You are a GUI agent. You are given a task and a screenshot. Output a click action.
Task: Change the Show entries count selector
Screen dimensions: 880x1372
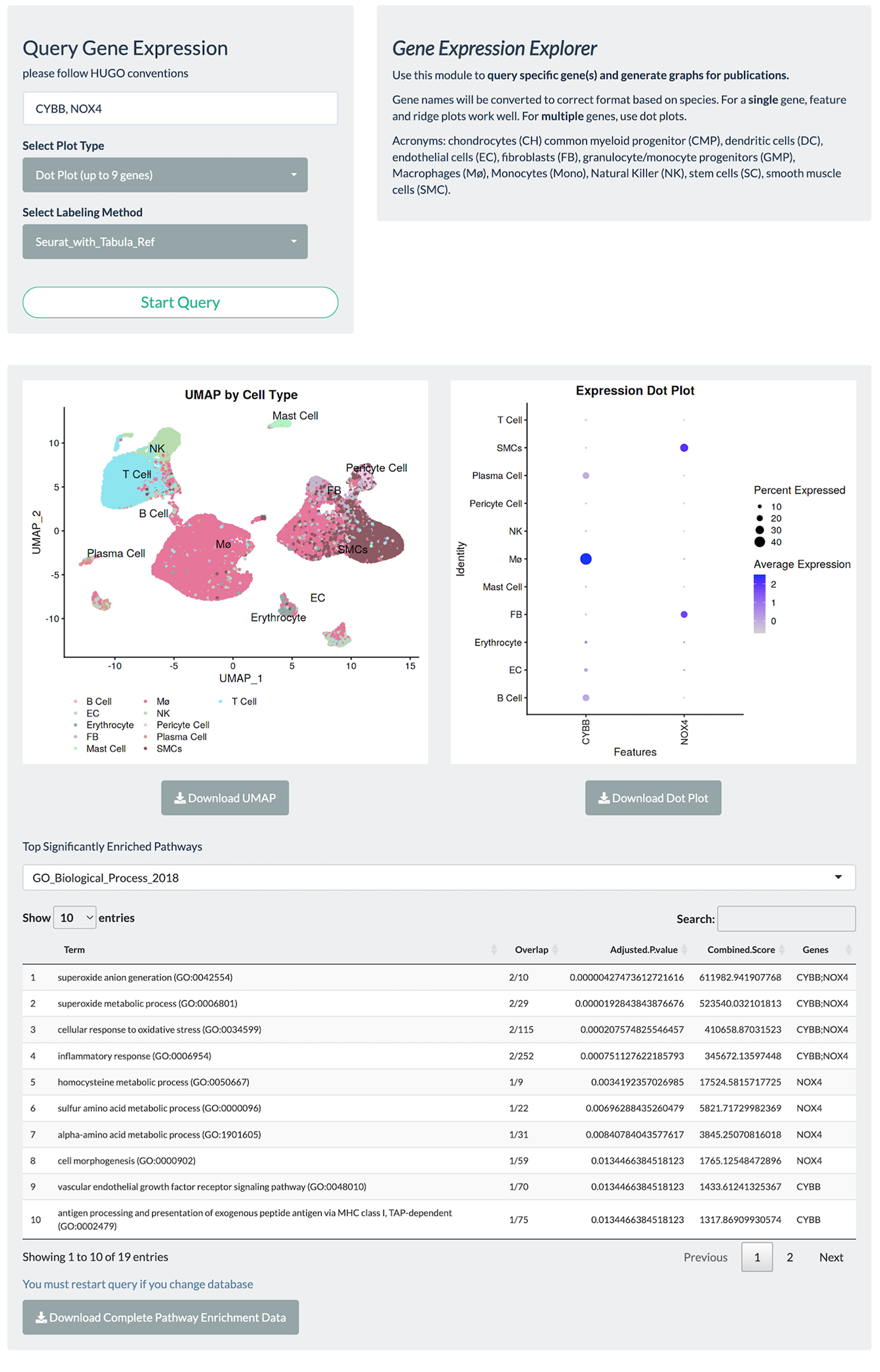[75, 917]
